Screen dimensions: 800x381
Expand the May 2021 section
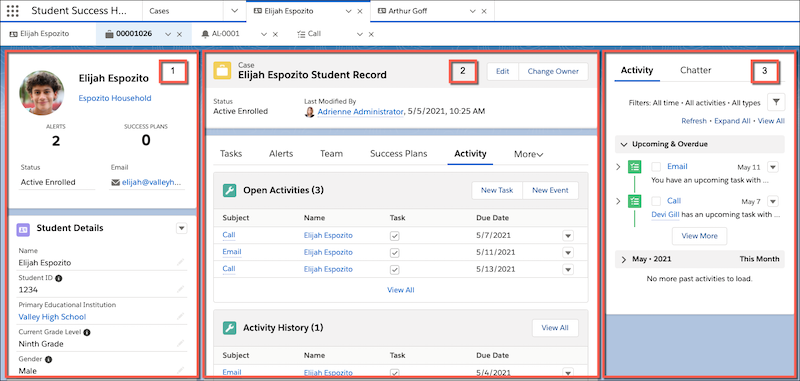(x=623, y=259)
